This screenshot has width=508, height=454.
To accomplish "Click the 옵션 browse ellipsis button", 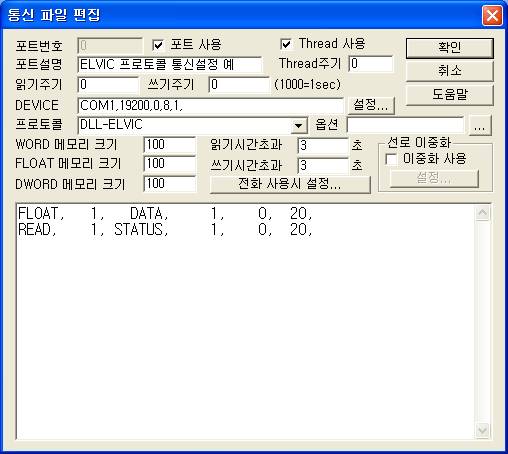I will (480, 125).
